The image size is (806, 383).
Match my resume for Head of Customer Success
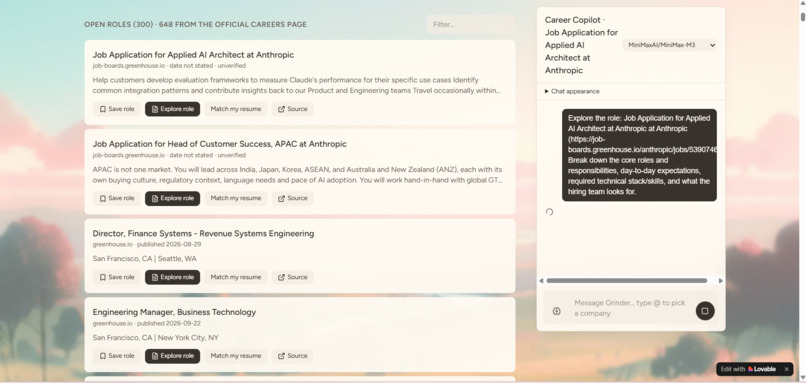tap(236, 198)
